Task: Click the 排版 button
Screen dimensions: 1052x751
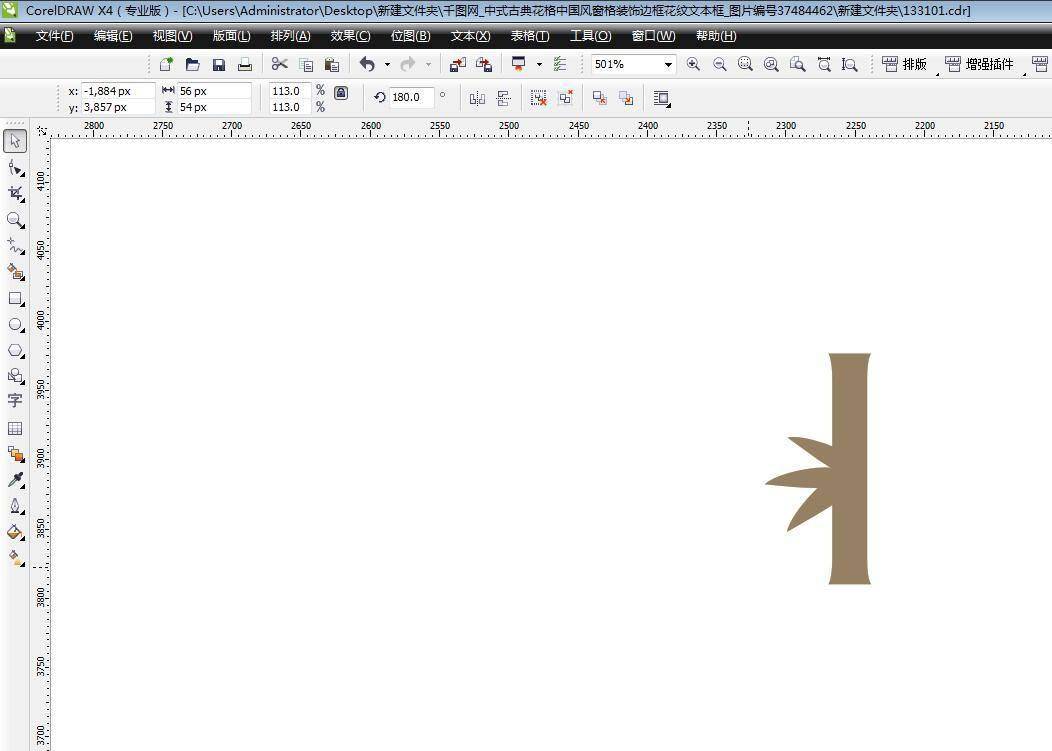Action: click(x=905, y=64)
